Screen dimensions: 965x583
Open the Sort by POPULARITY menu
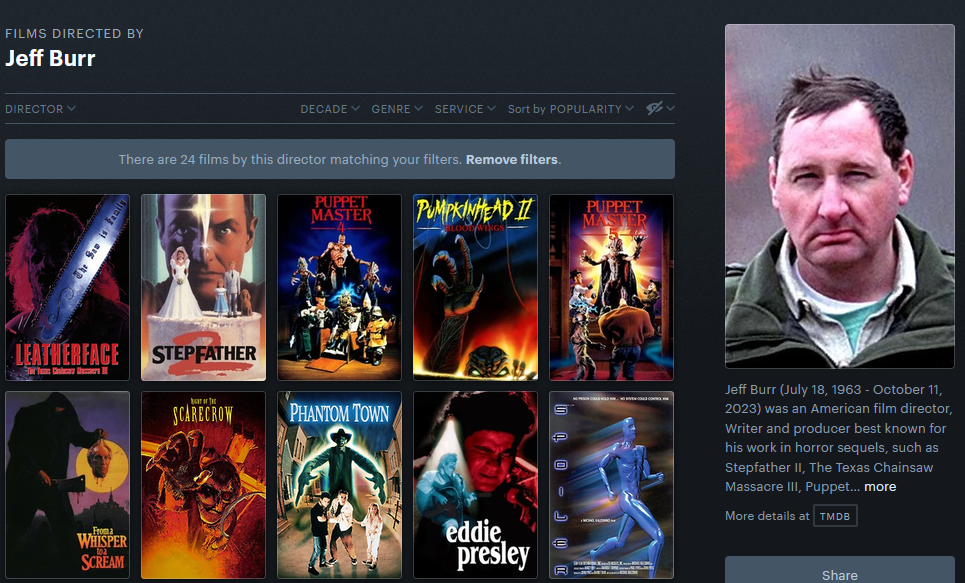pyautogui.click(x=571, y=109)
